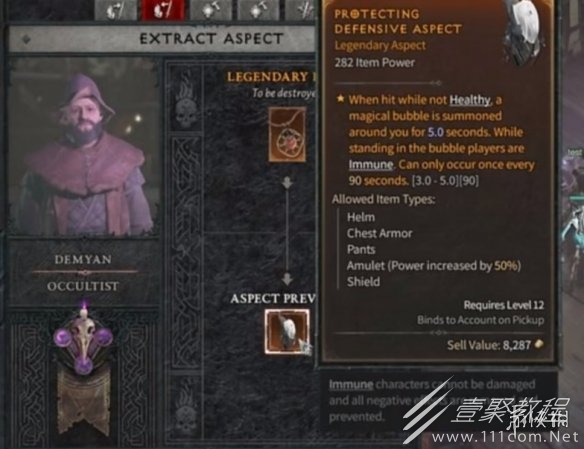Click Demyan's portrait

pyautogui.click(x=84, y=149)
